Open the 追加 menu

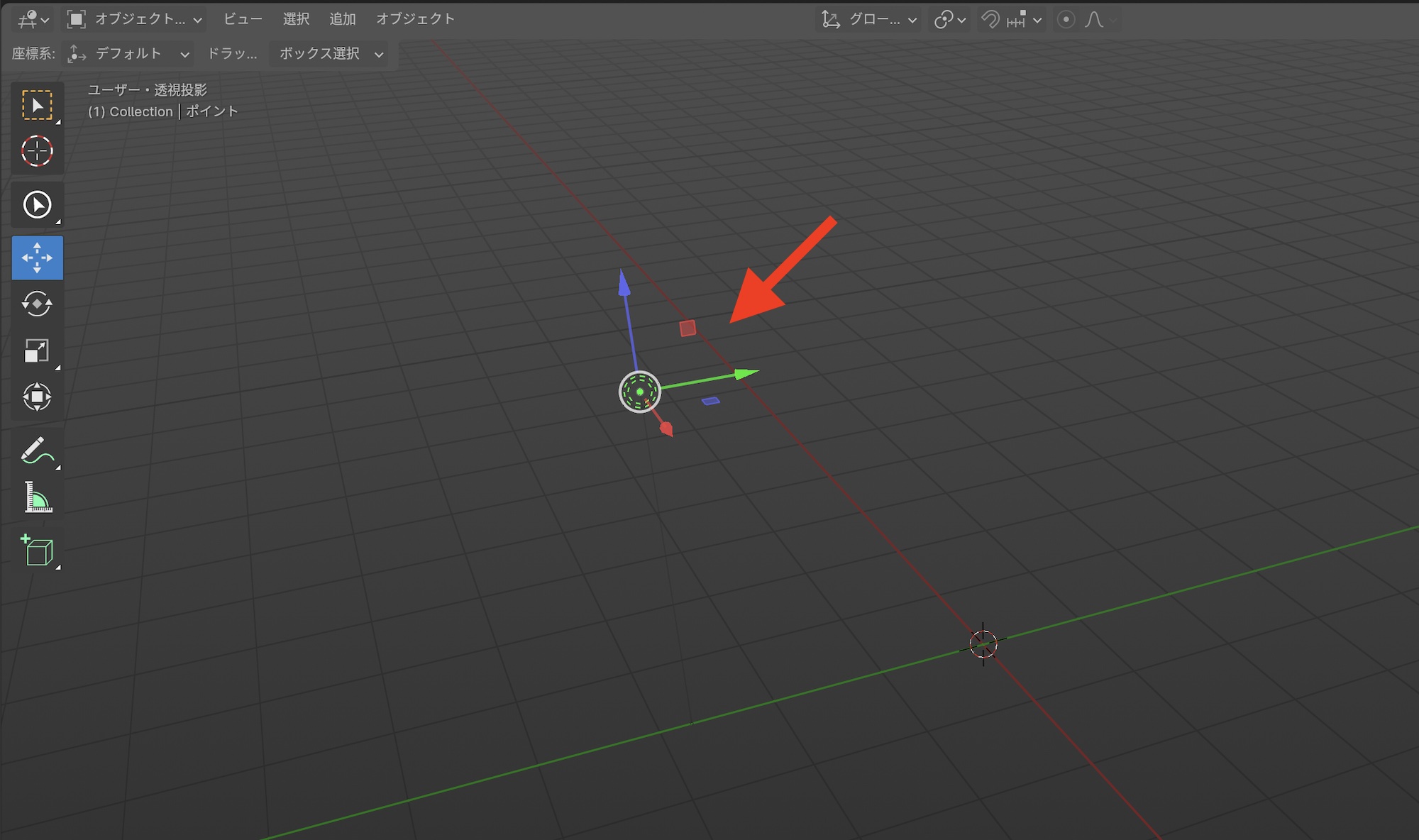click(342, 19)
